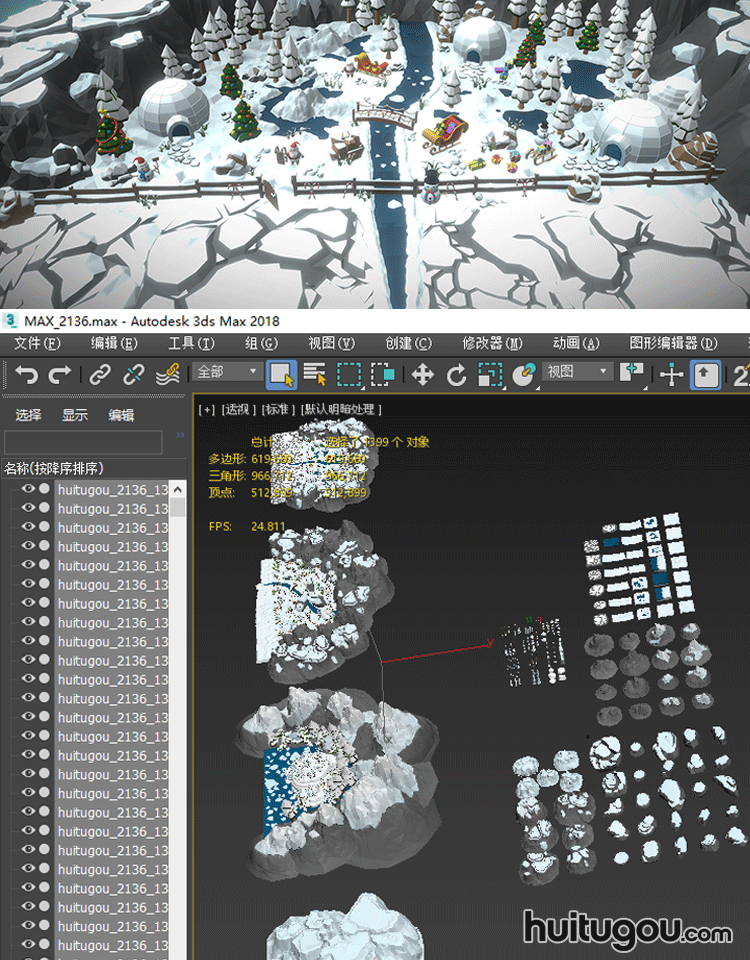Open the 图形编辑器(D) menu

tap(673, 343)
